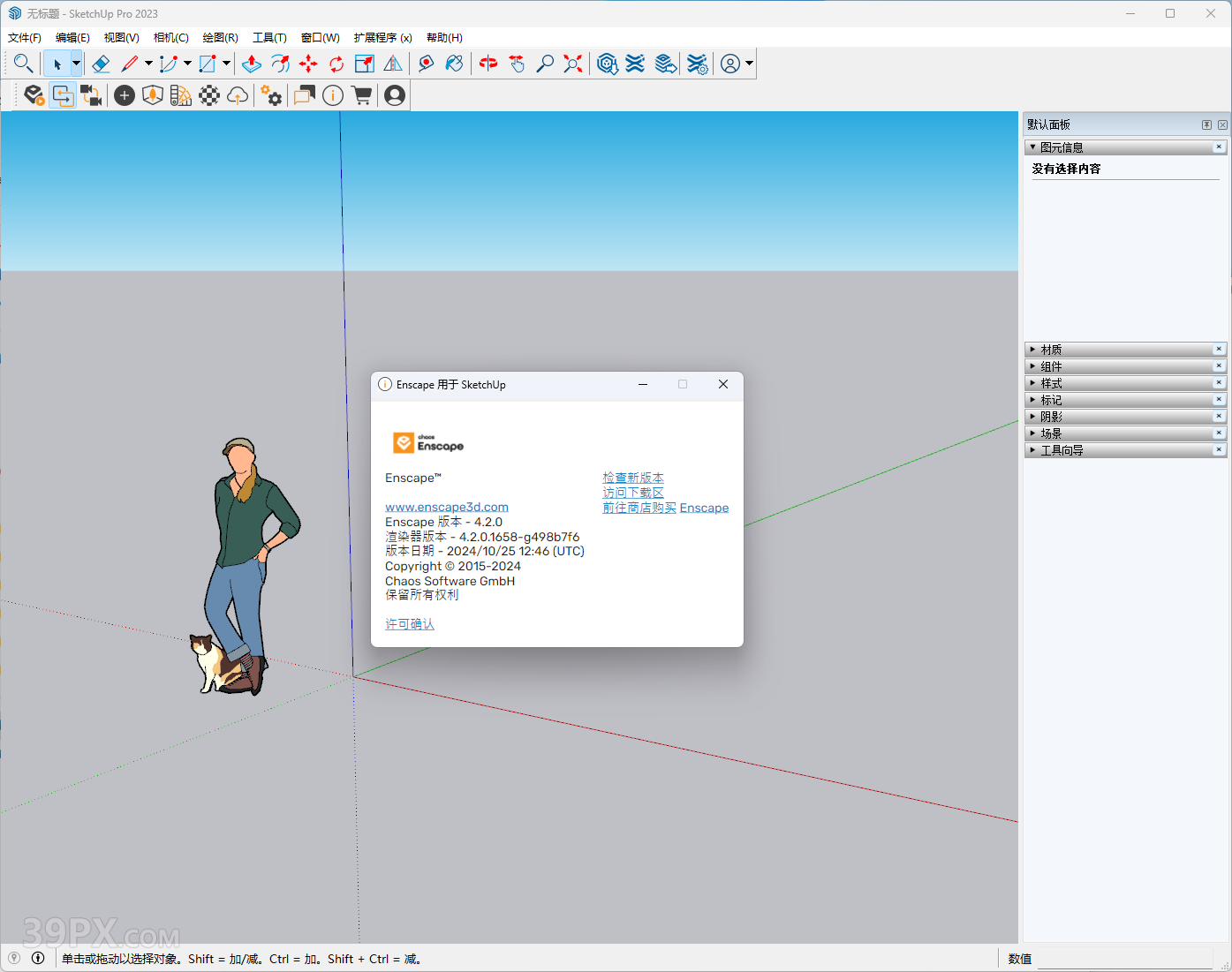
Task: Open the 相机(C) menu
Action: [x=170, y=38]
